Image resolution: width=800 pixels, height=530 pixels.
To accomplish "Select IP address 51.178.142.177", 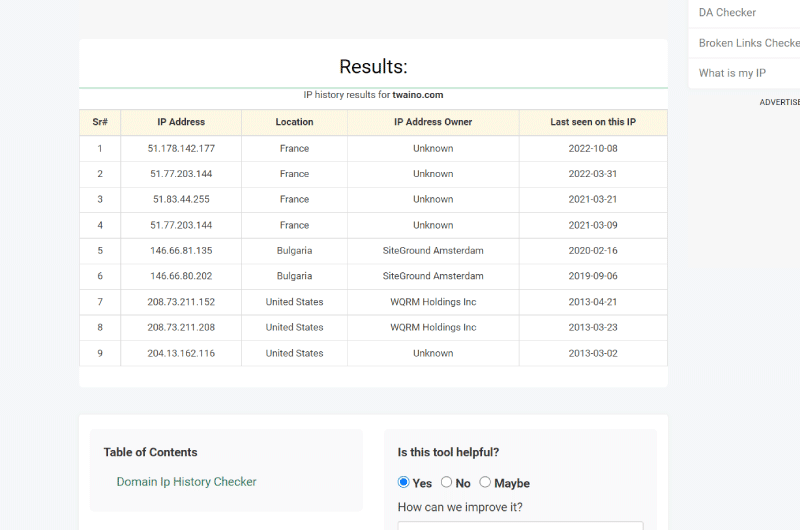I will tap(181, 148).
